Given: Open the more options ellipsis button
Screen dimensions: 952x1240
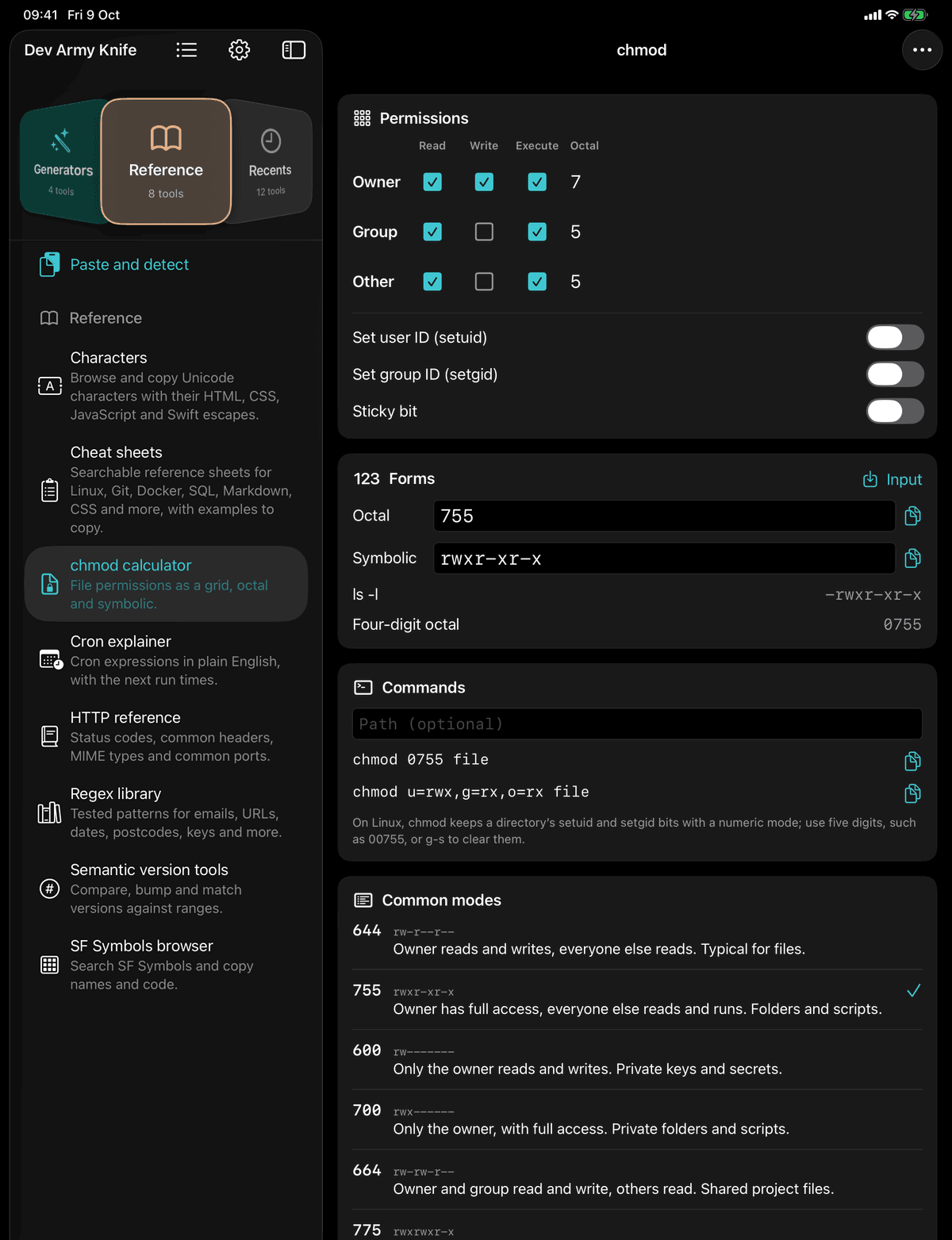Looking at the screenshot, I should coord(922,50).
